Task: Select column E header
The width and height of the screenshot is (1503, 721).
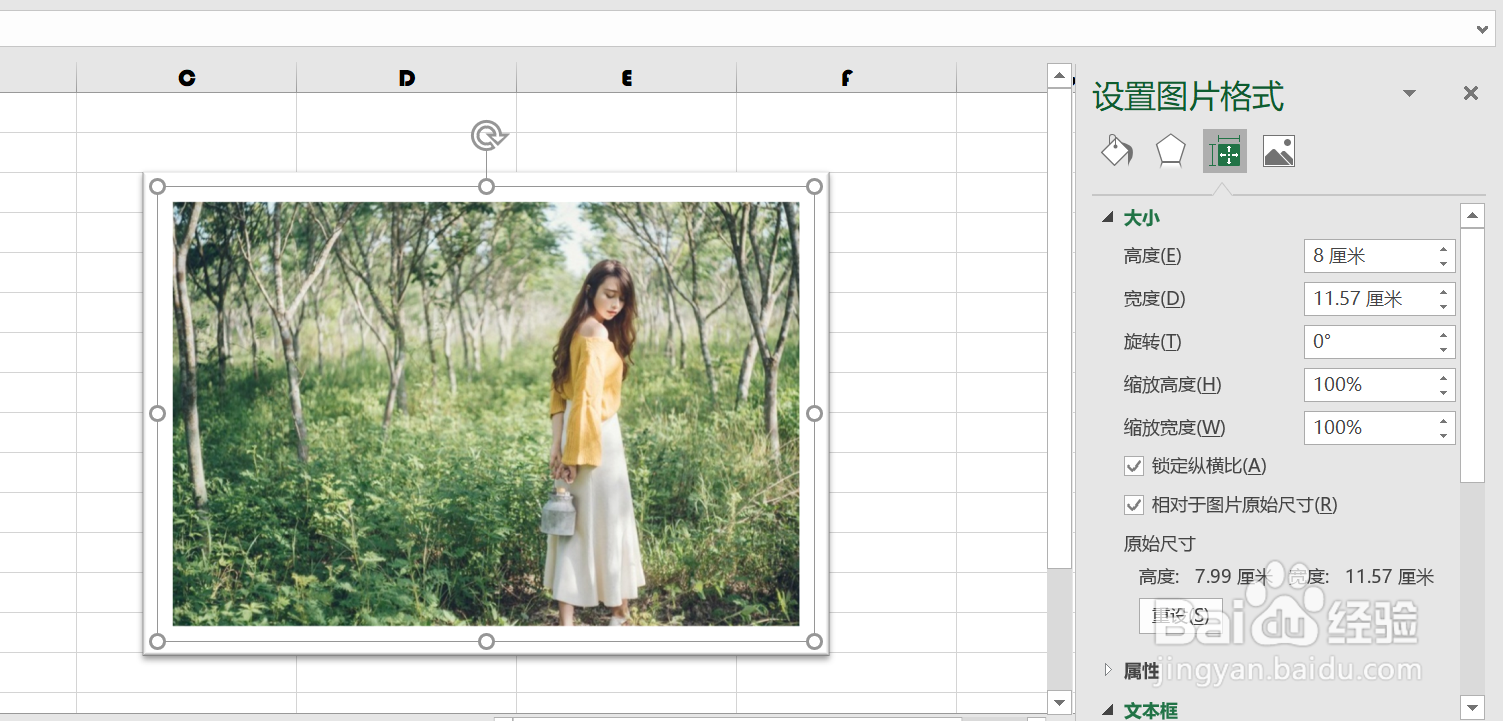Action: 627,78
